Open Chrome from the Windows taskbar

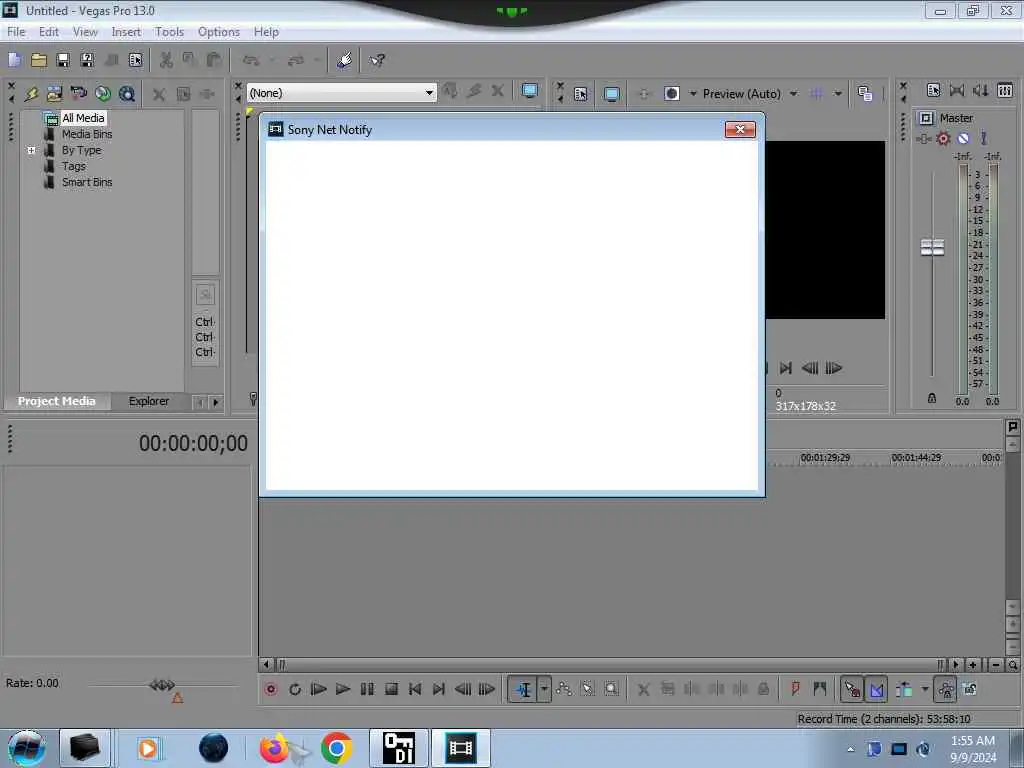coord(336,748)
